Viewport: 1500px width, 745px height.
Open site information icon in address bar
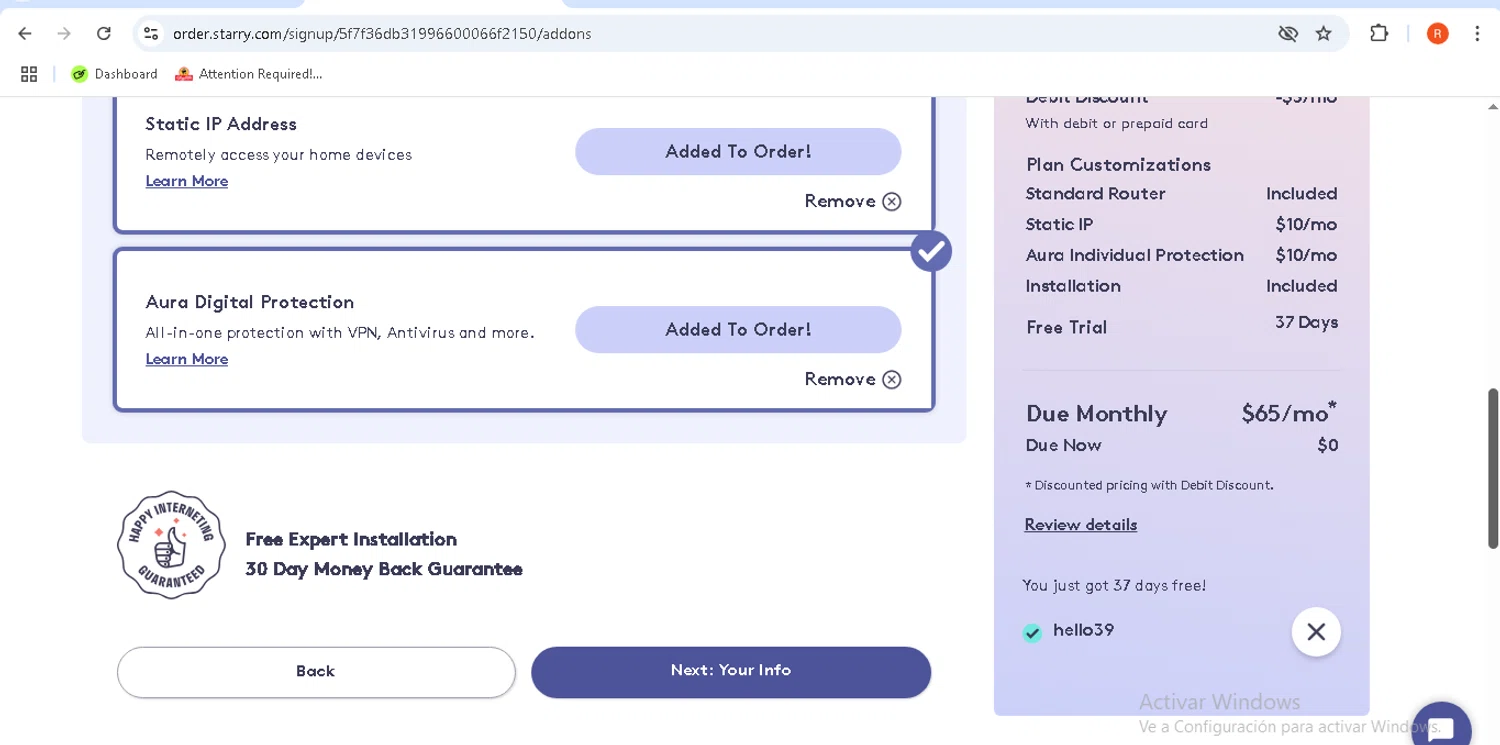151,34
